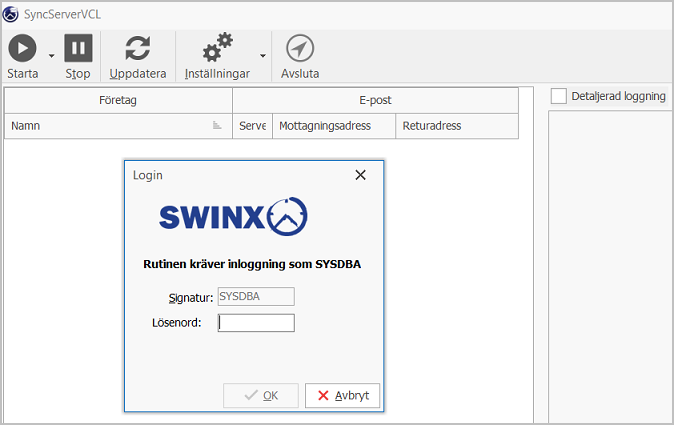Focus the Lösenord password field
Screen dimensions: 674x425
click(x=256, y=323)
